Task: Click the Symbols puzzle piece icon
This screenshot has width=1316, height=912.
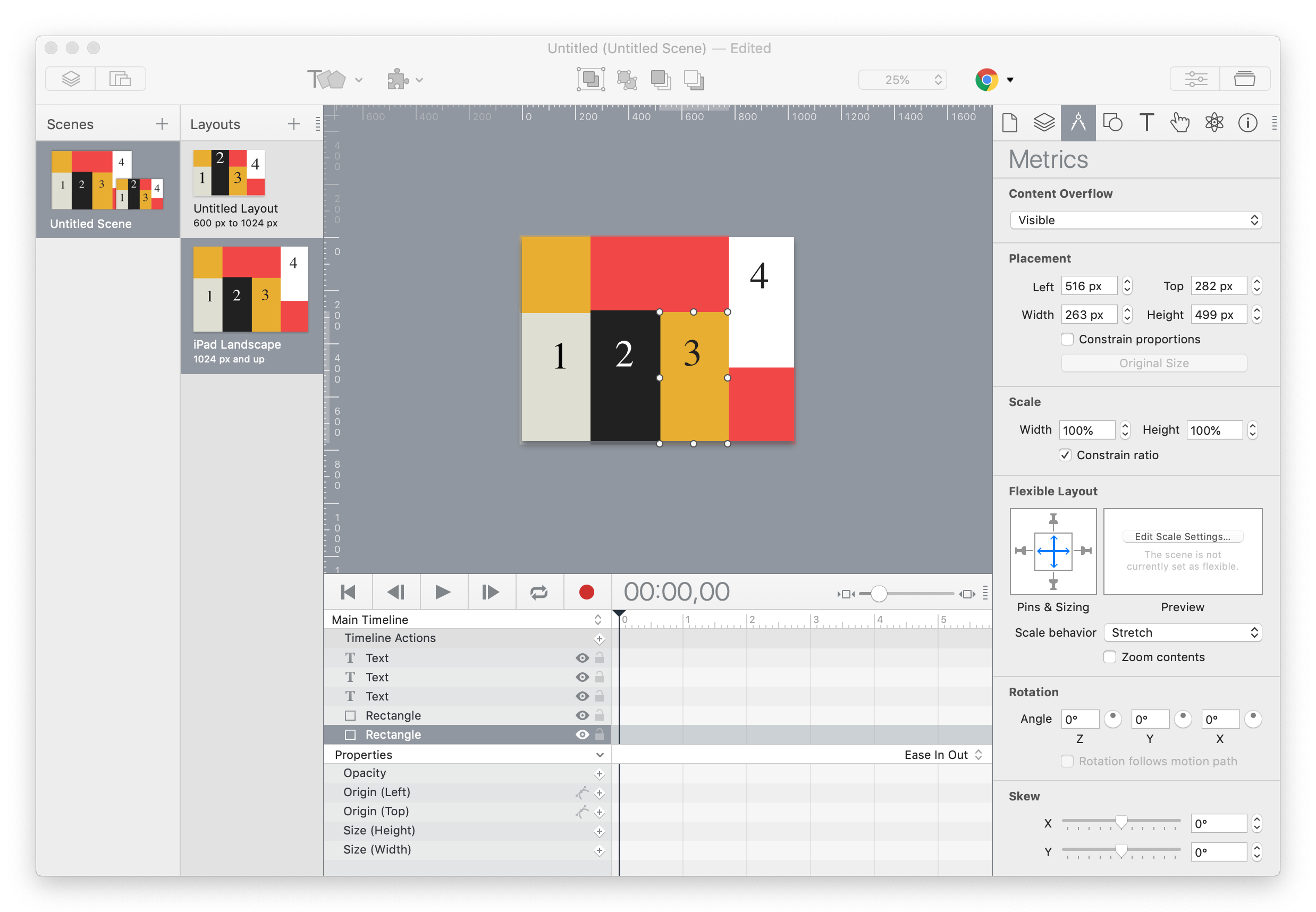Action: click(398, 79)
